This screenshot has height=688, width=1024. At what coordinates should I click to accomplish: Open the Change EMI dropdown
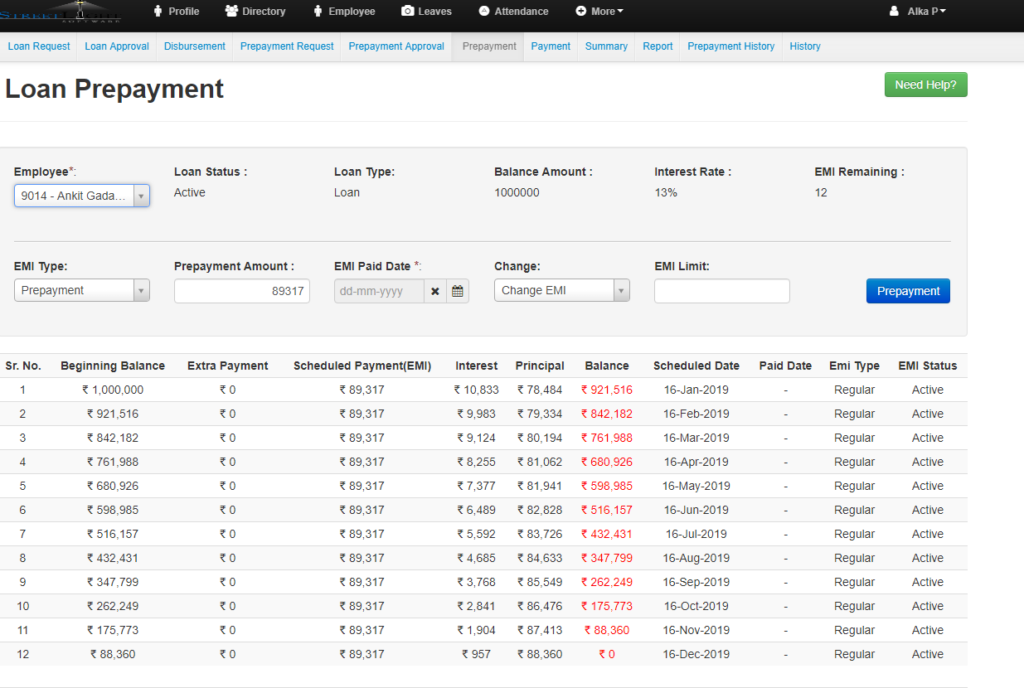(622, 291)
